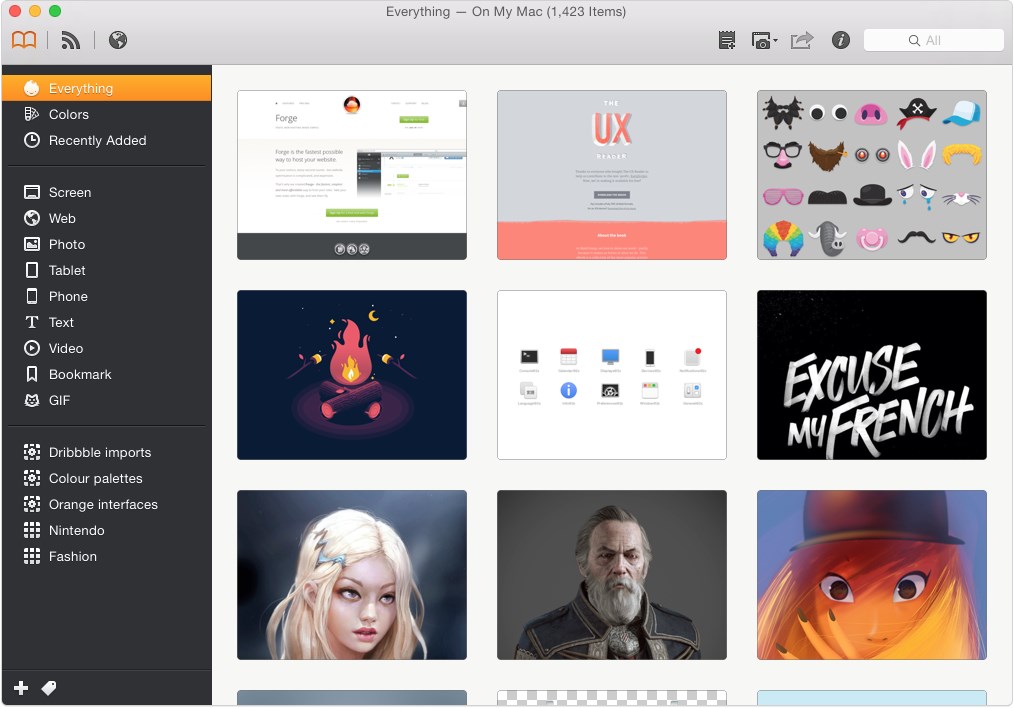
Task: Select the preference icons grid thumbnail
Action: [x=612, y=375]
